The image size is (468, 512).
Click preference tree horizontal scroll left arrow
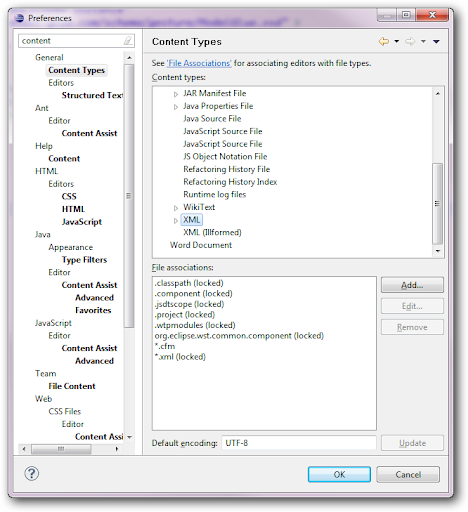click(x=24, y=449)
